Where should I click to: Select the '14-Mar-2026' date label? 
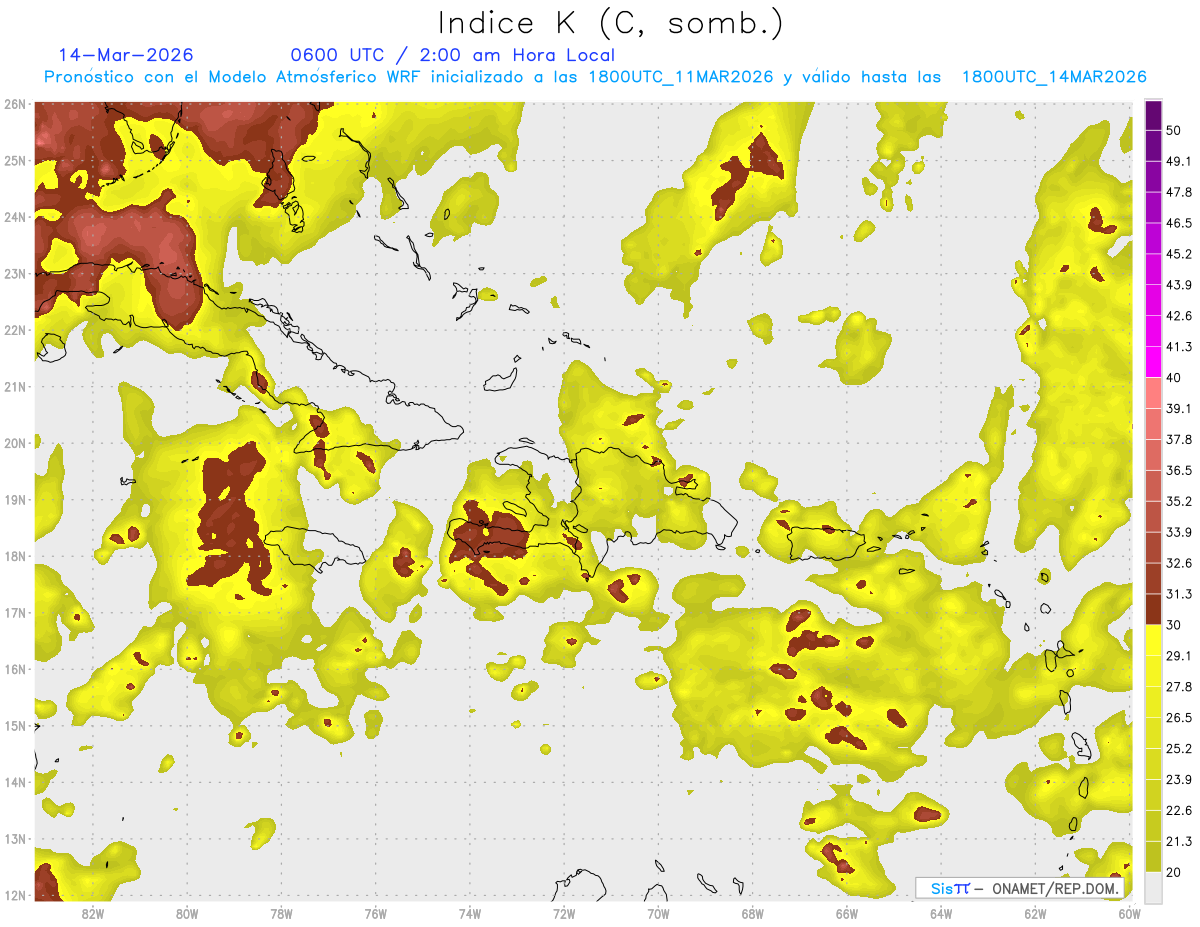tap(126, 55)
